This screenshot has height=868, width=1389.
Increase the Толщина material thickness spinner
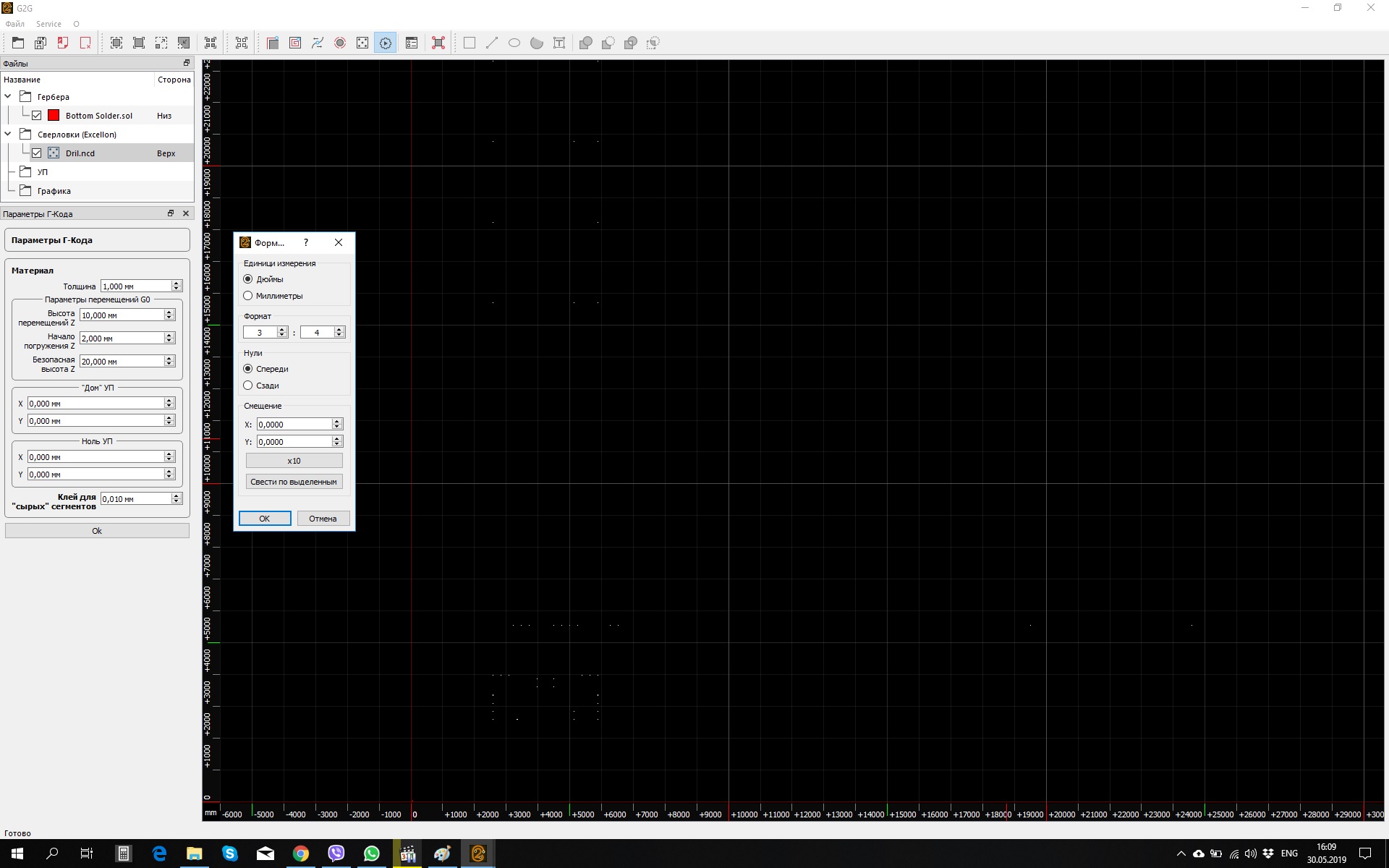click(176, 283)
